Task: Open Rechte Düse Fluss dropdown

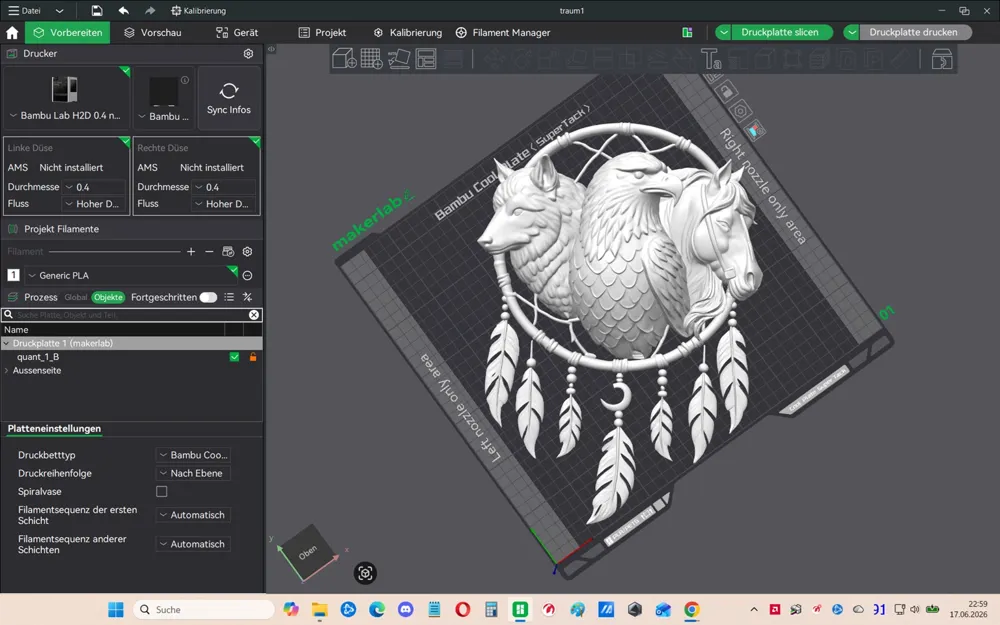Action: 224,204
